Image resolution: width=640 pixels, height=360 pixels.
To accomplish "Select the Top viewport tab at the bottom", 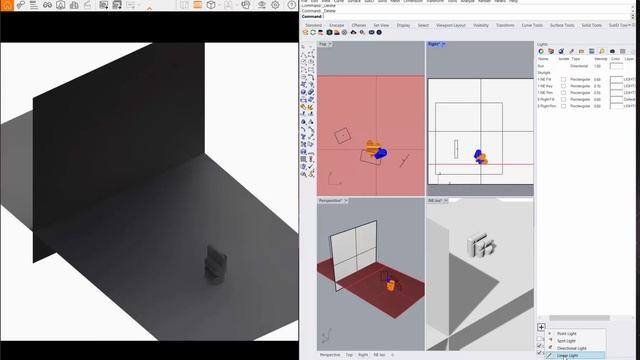I will pyautogui.click(x=349, y=355).
